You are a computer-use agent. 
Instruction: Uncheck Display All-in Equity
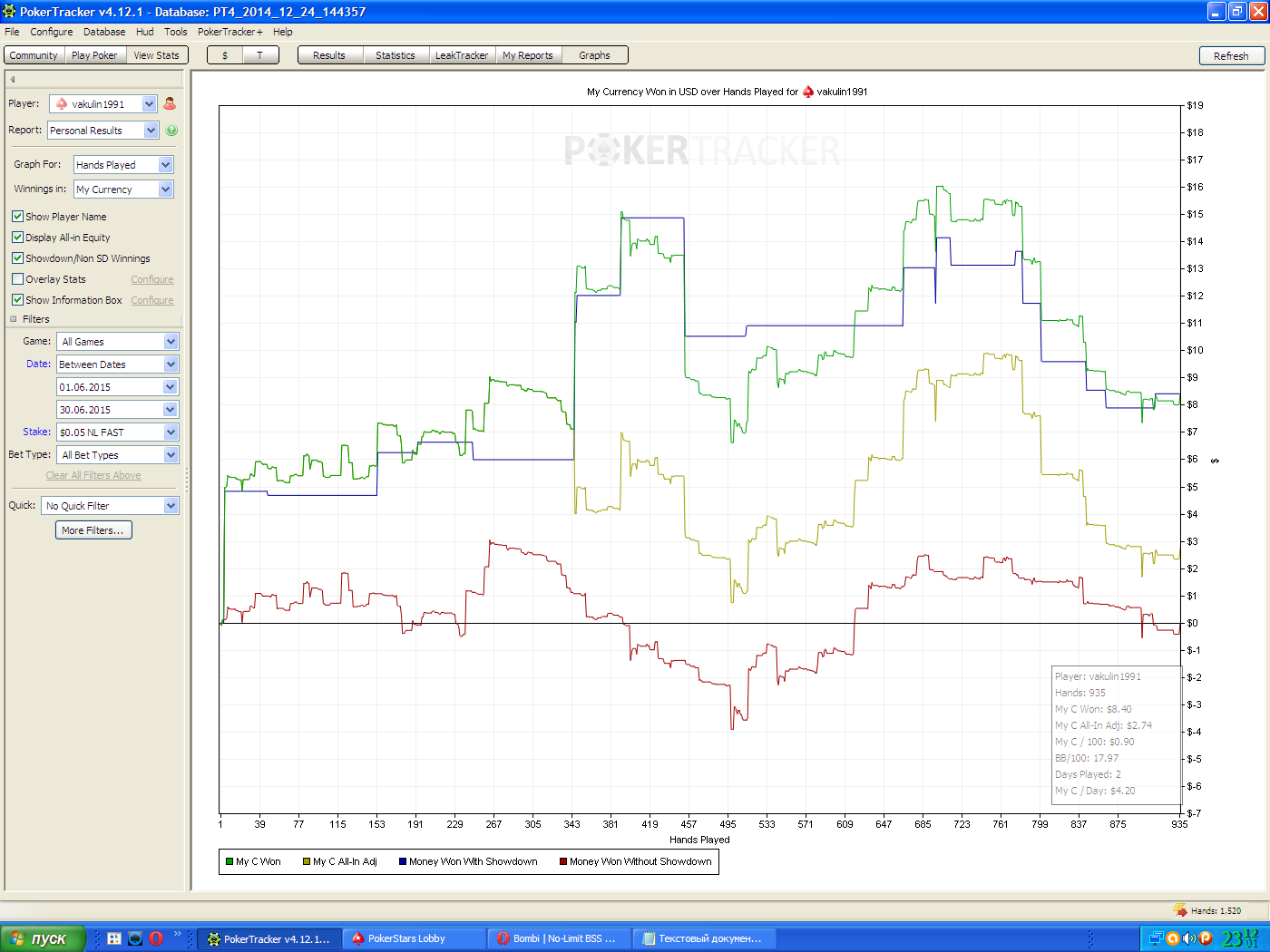[17, 238]
